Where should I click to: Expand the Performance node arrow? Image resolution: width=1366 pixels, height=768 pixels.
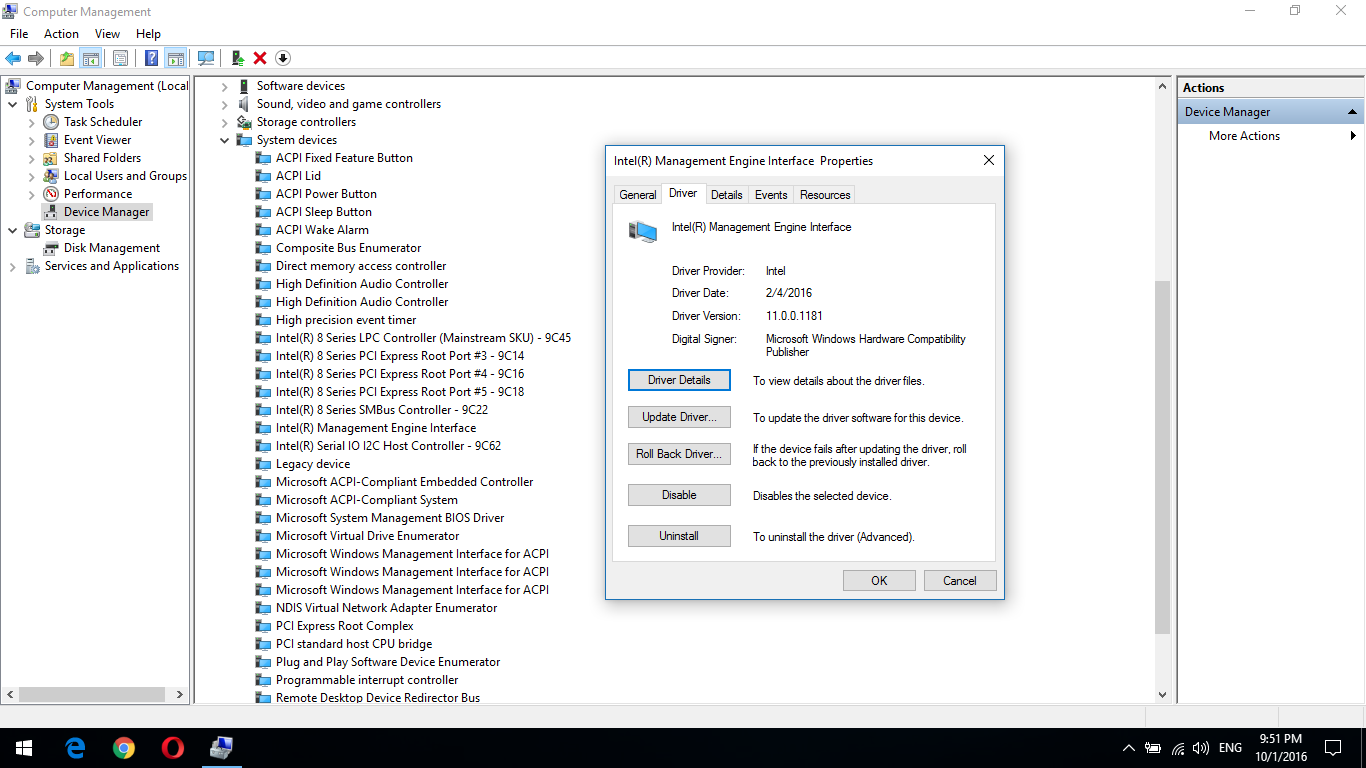click(32, 194)
